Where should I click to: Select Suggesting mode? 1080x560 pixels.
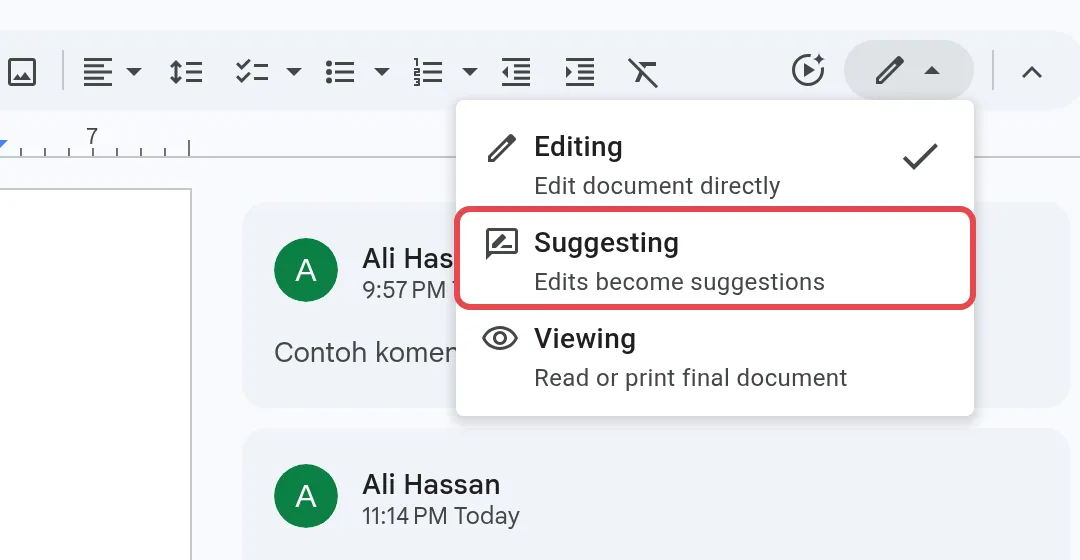715,257
